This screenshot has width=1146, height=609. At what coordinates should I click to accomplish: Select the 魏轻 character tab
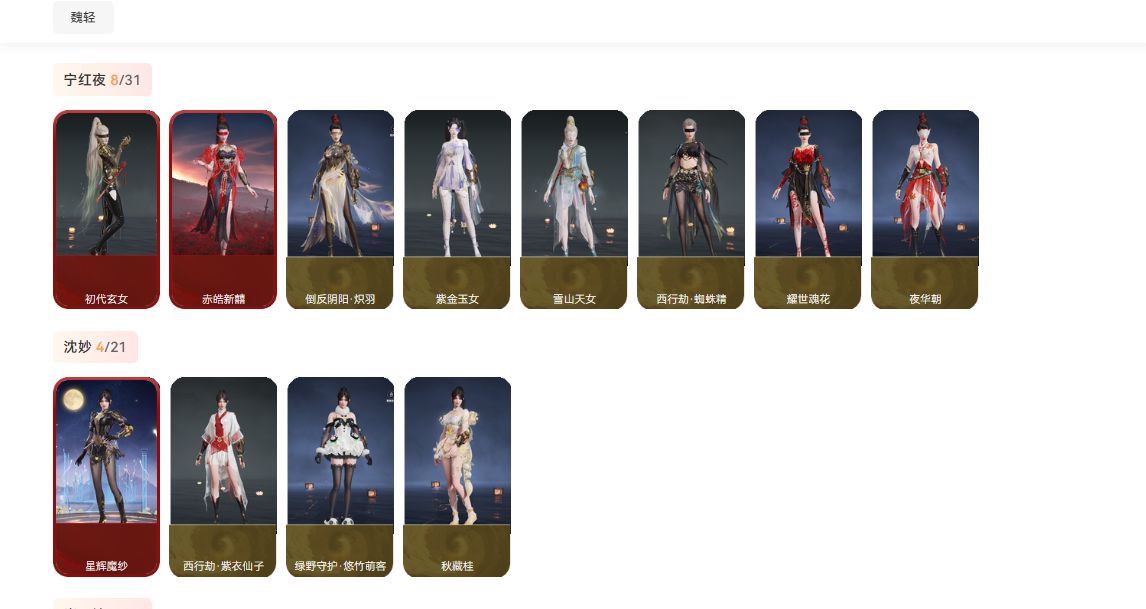[x=83, y=17]
